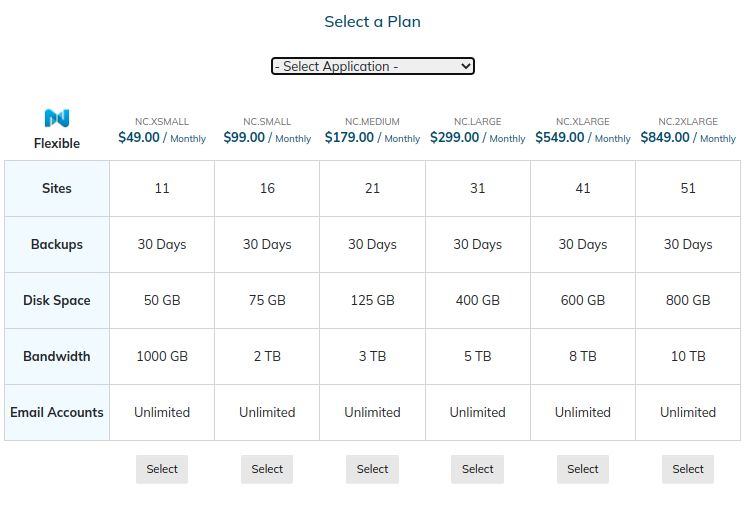Choose the NC.XSMALL plan Select button
This screenshot has width=748, height=515.
(x=162, y=469)
